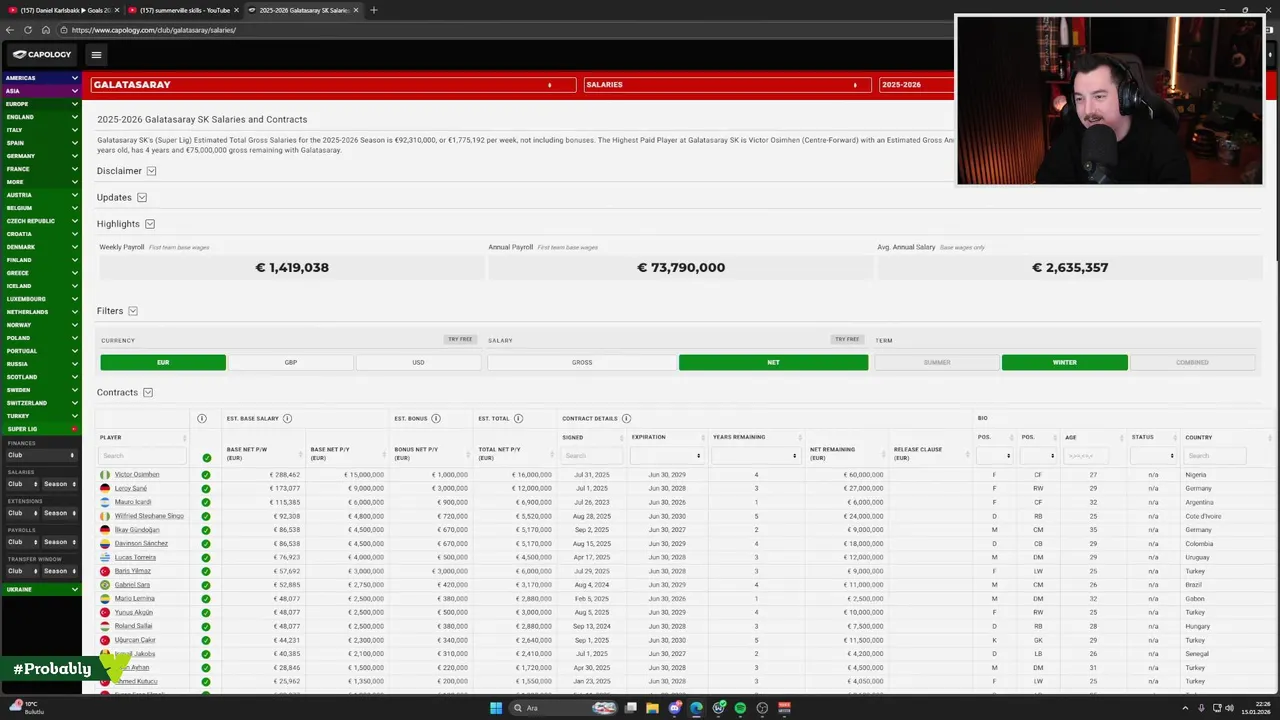This screenshot has height=720, width=1280.
Task: Open Finances Club dropdown in sidebar
Action: click(41, 455)
